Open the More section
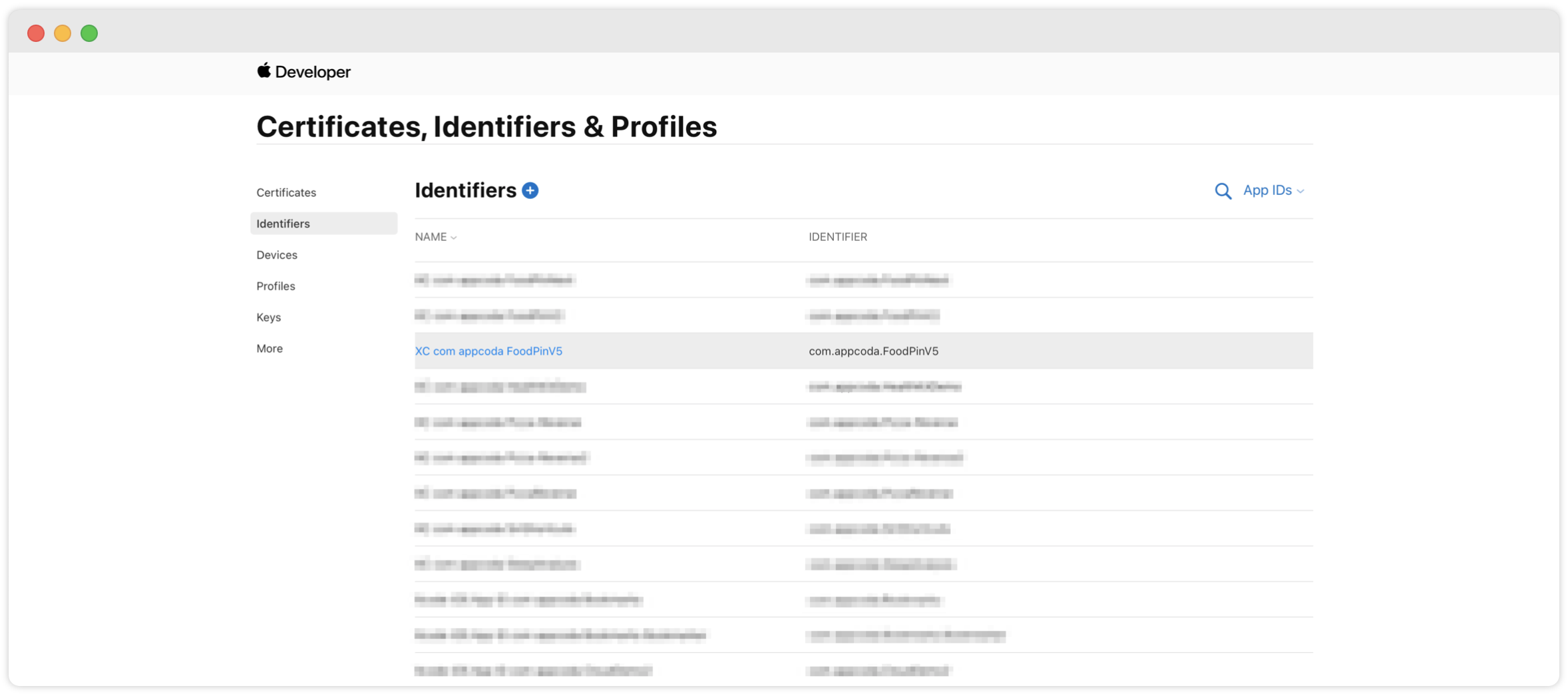This screenshot has width=1568, height=696. point(269,348)
